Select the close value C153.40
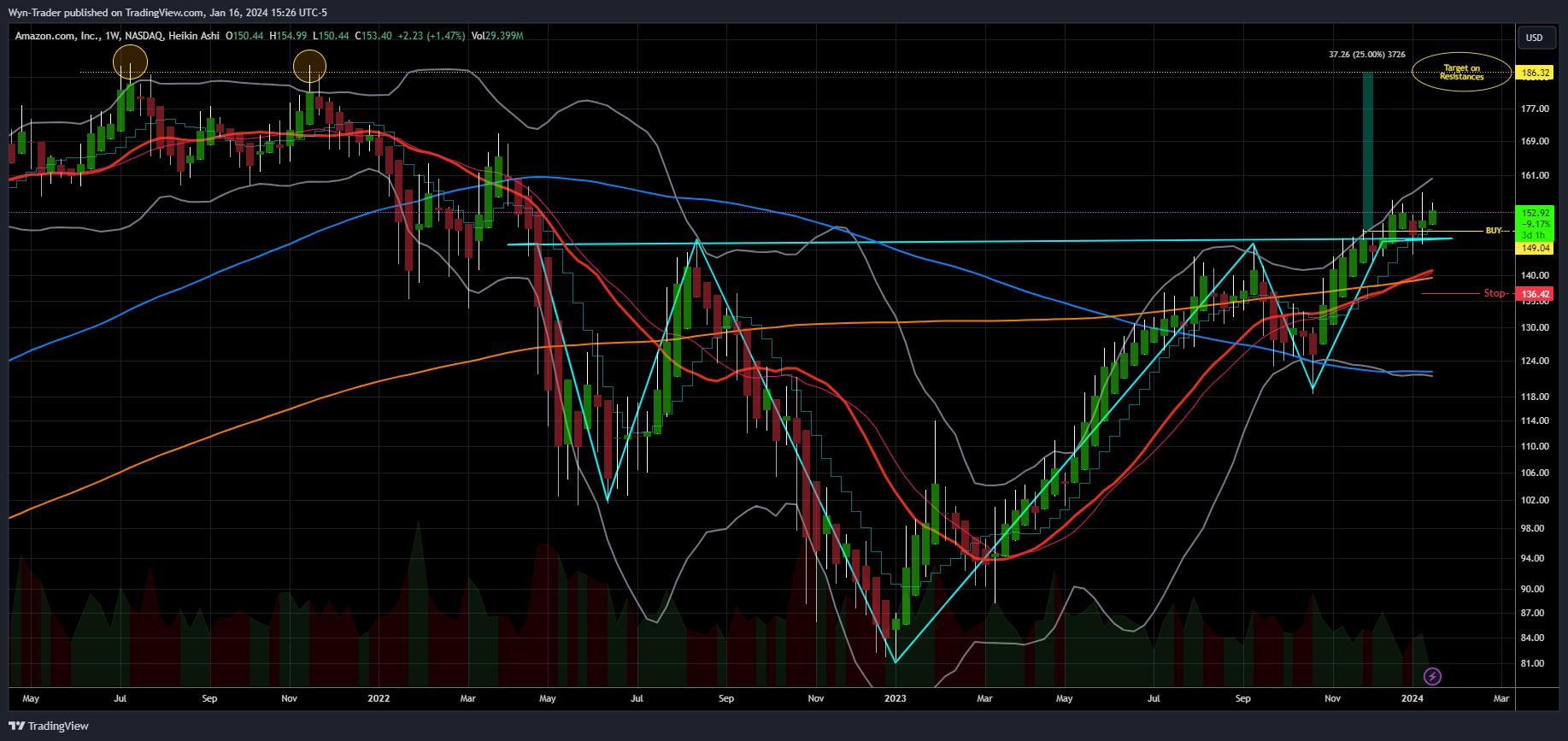The height and width of the screenshot is (741, 1568). coord(373,36)
